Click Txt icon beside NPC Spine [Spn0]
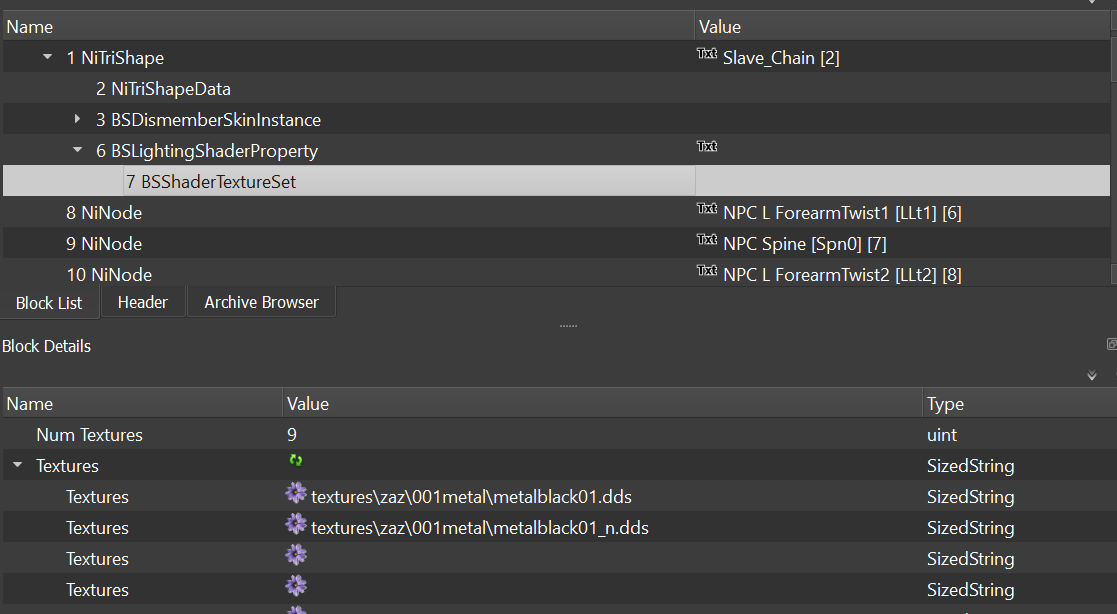Viewport: 1117px width, 614px height. point(707,239)
